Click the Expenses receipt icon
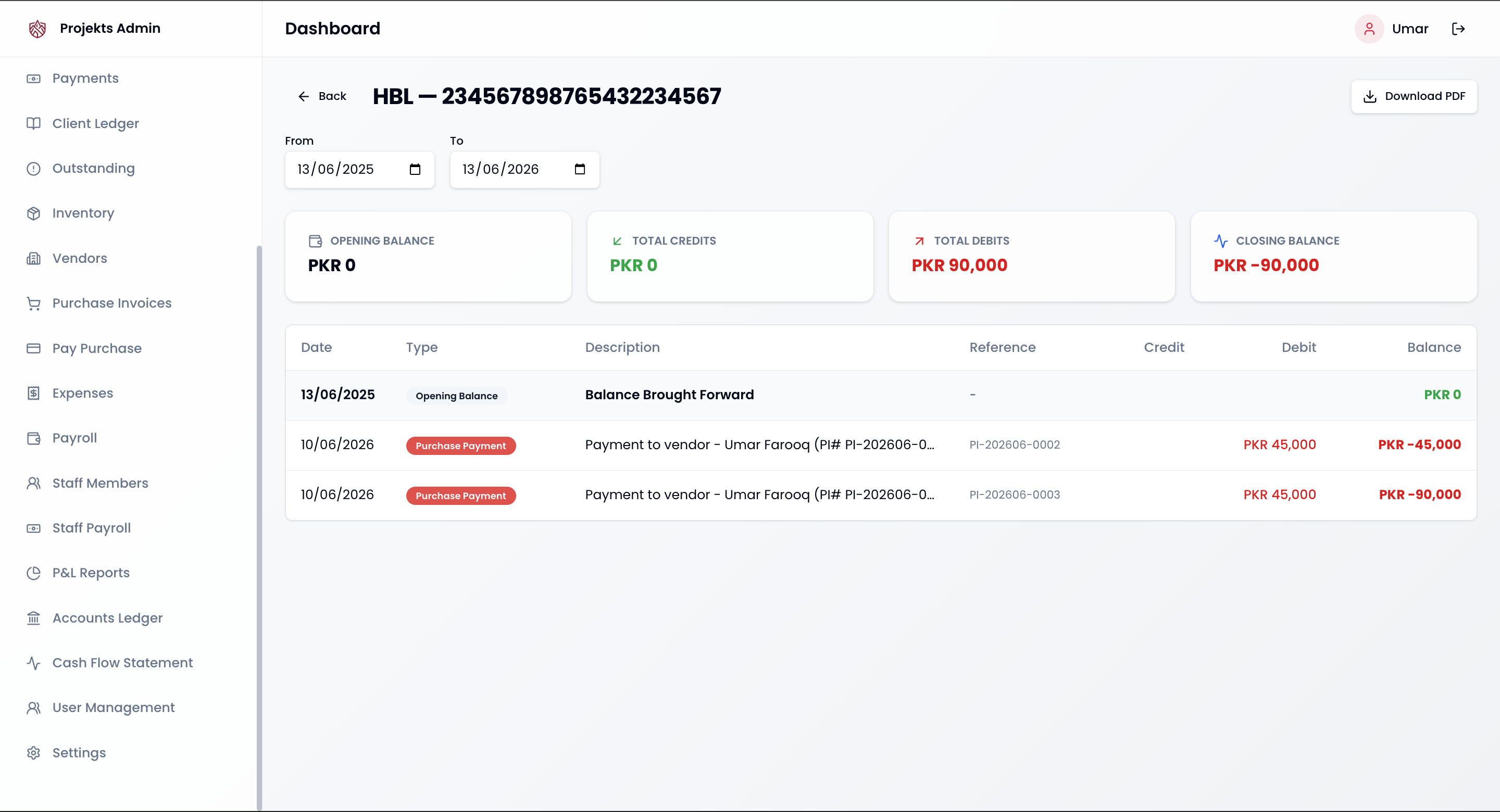The width and height of the screenshot is (1500, 812). point(34,393)
